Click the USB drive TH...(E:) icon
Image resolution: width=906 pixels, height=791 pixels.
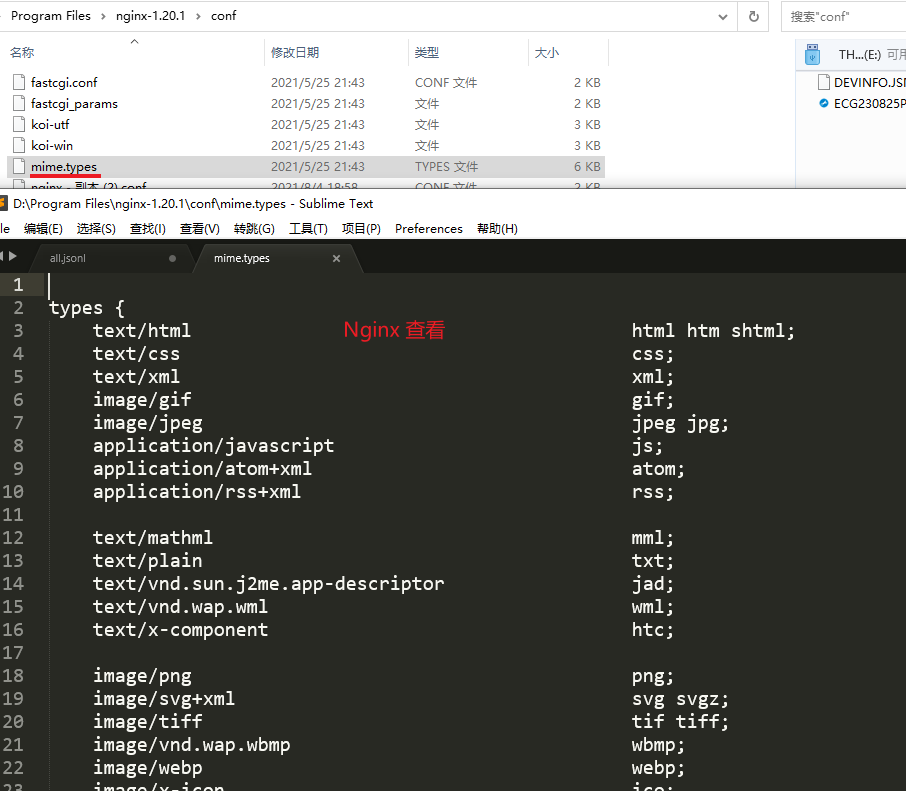(x=812, y=54)
